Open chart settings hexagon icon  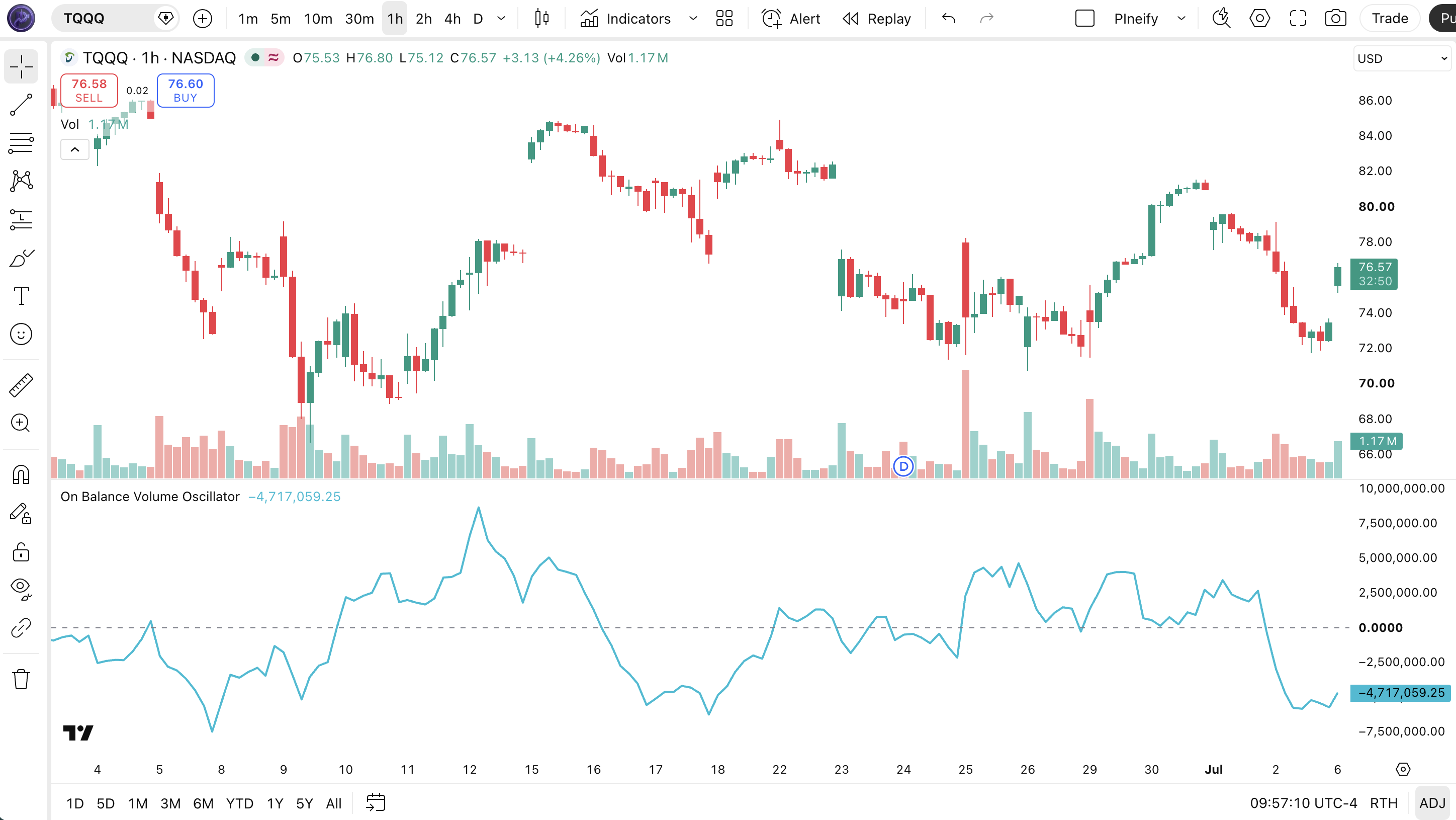pyautogui.click(x=1260, y=19)
